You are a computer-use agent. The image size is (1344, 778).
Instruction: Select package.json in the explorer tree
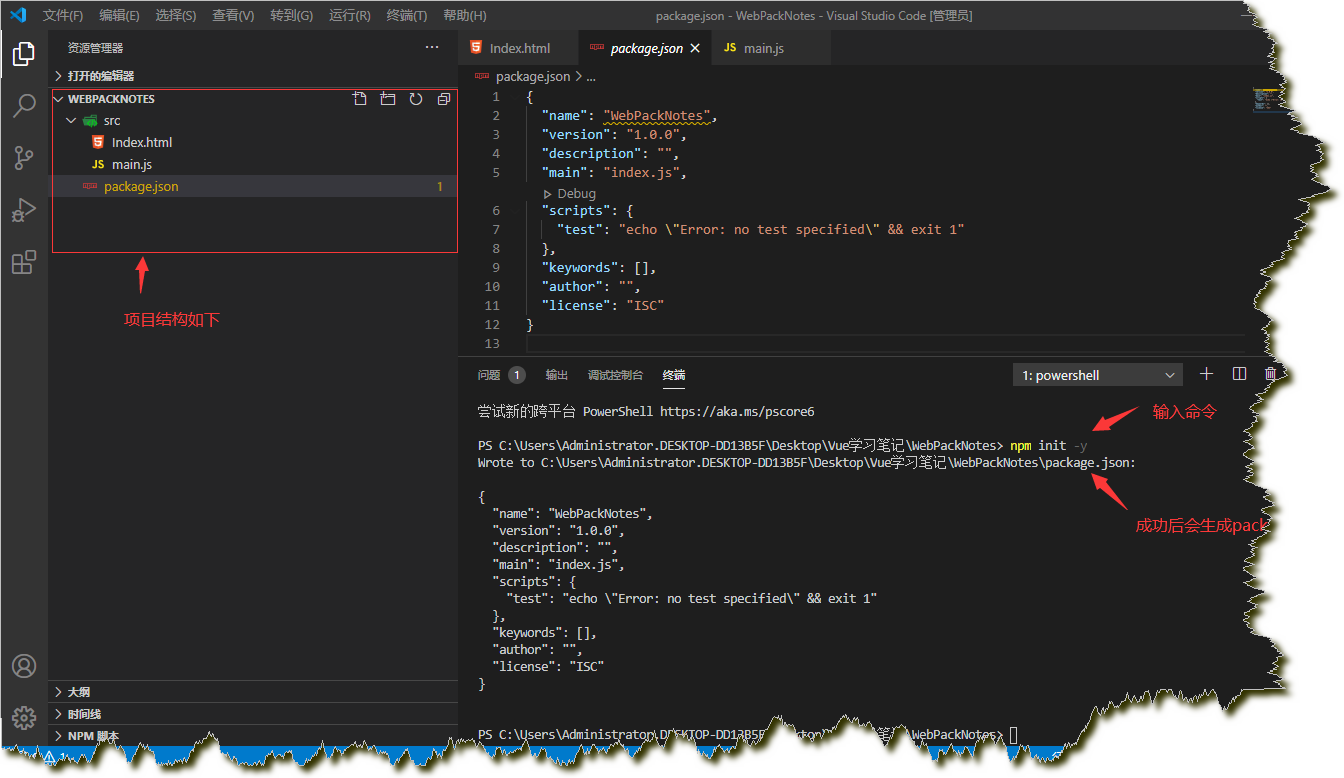(255, 186)
